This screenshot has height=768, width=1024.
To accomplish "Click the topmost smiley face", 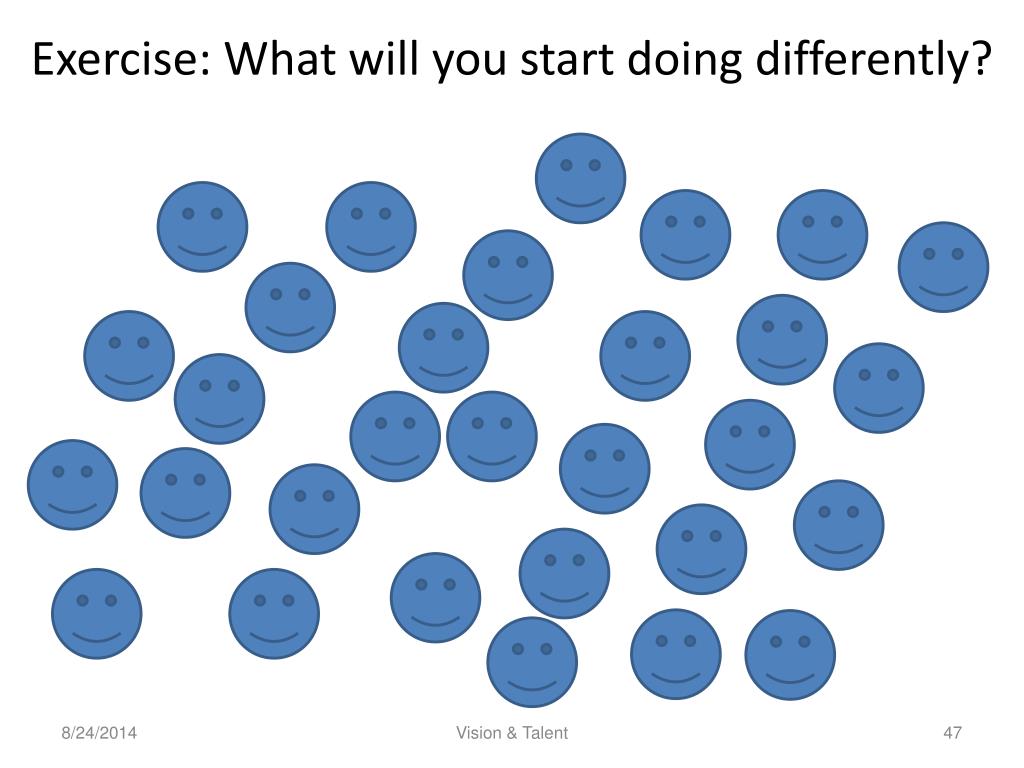I will [581, 178].
